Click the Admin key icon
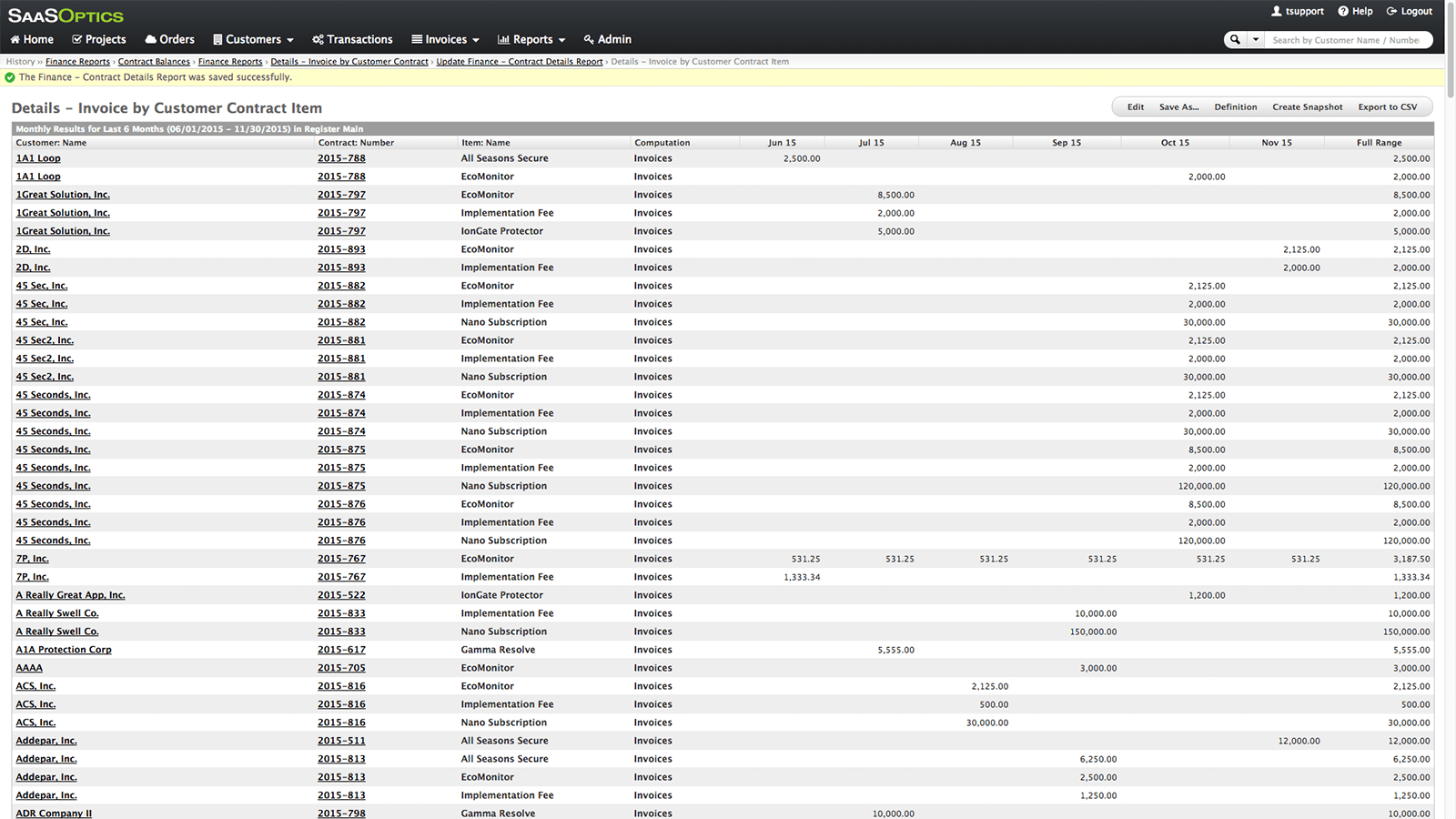This screenshot has height=819, width=1456. (x=589, y=40)
